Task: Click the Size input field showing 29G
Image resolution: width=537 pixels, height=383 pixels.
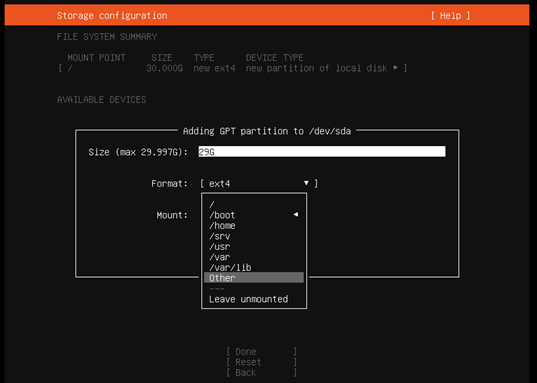Action: [322, 152]
